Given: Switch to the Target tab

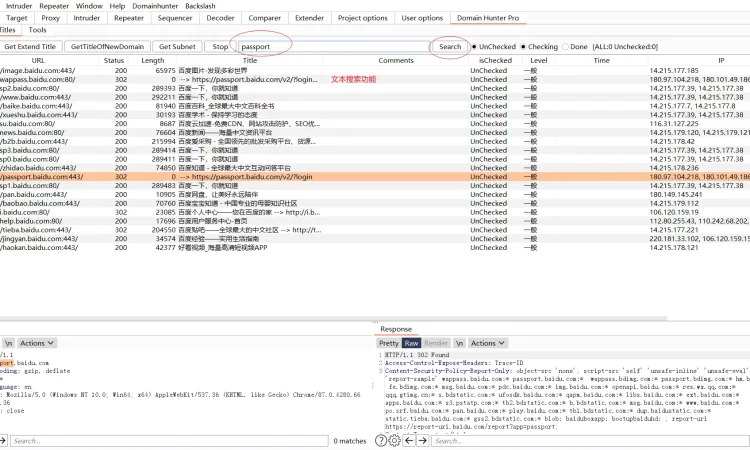Looking at the screenshot, I should [17, 18].
